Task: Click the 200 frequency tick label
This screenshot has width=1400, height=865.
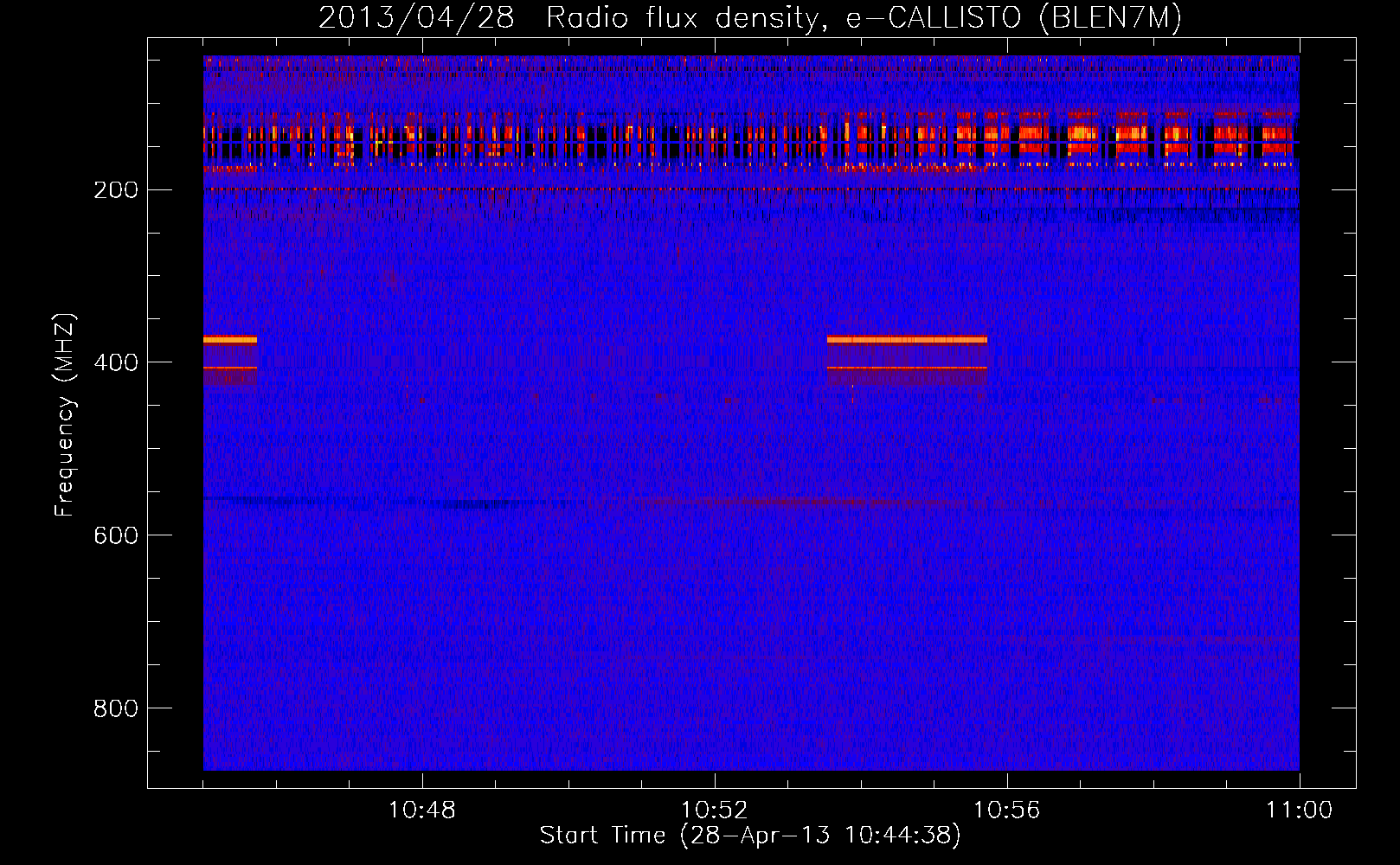Action: click(x=115, y=190)
